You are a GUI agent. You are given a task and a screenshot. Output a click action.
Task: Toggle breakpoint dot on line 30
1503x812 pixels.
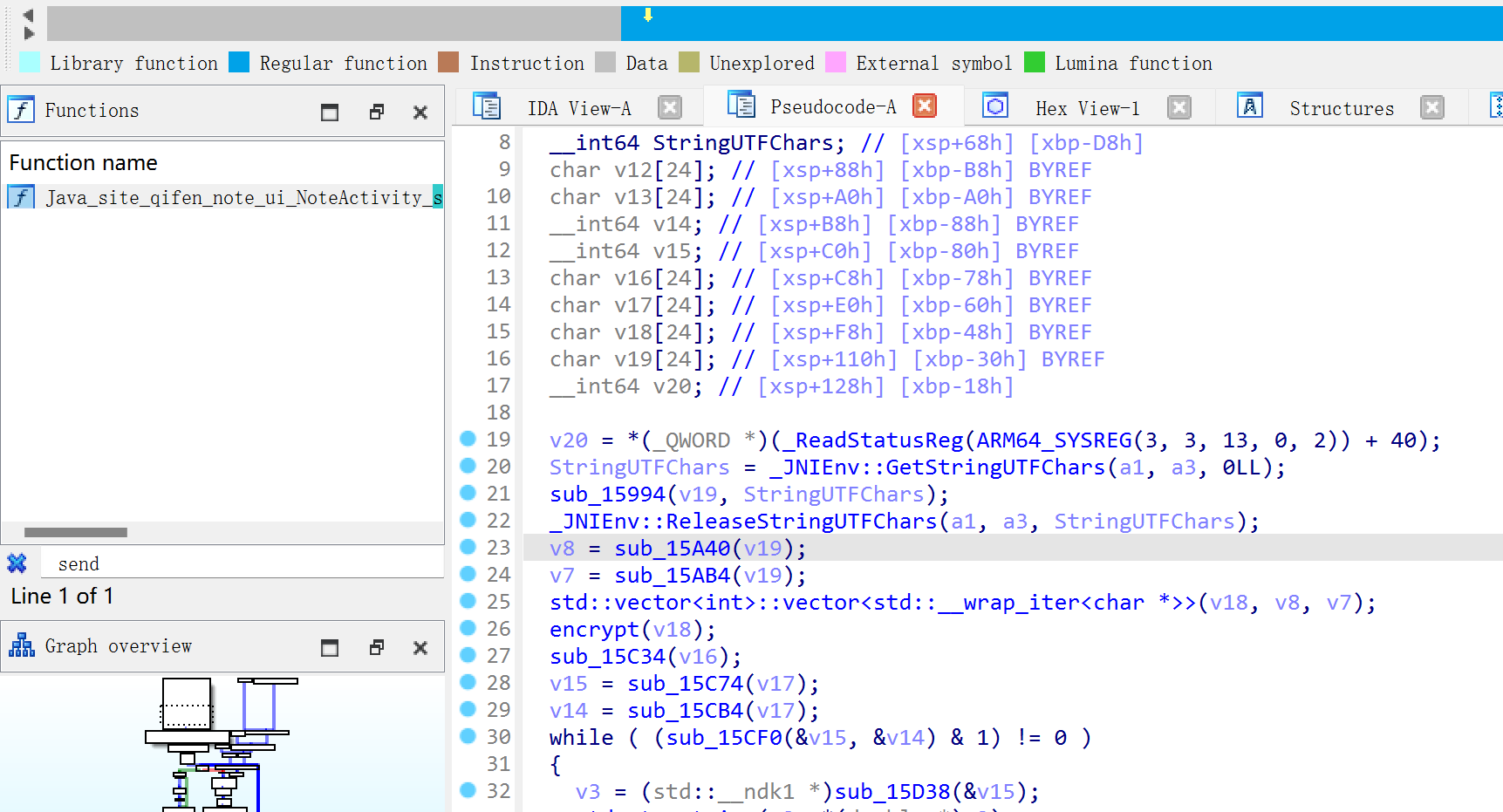(468, 736)
